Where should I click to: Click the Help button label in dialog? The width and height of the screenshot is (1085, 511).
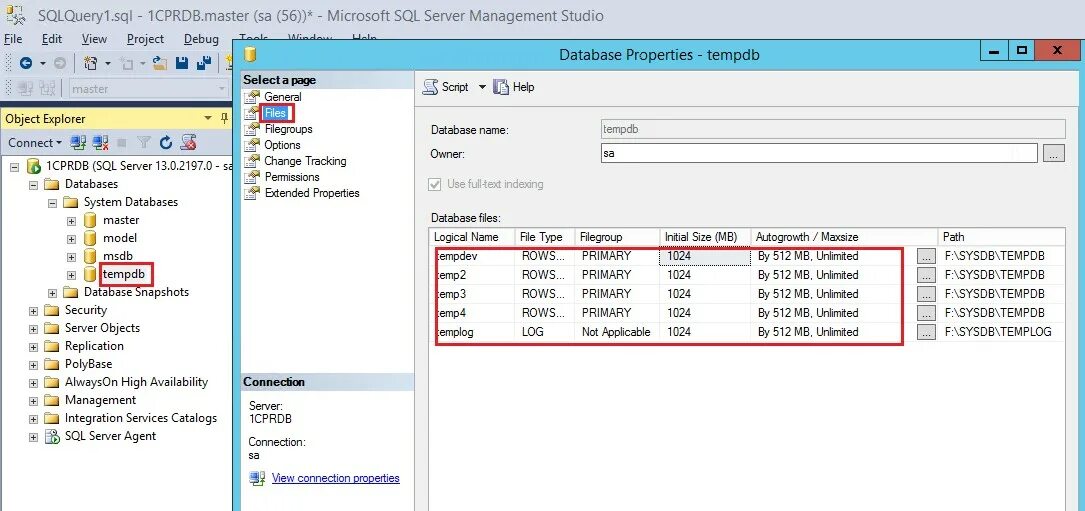coord(523,87)
